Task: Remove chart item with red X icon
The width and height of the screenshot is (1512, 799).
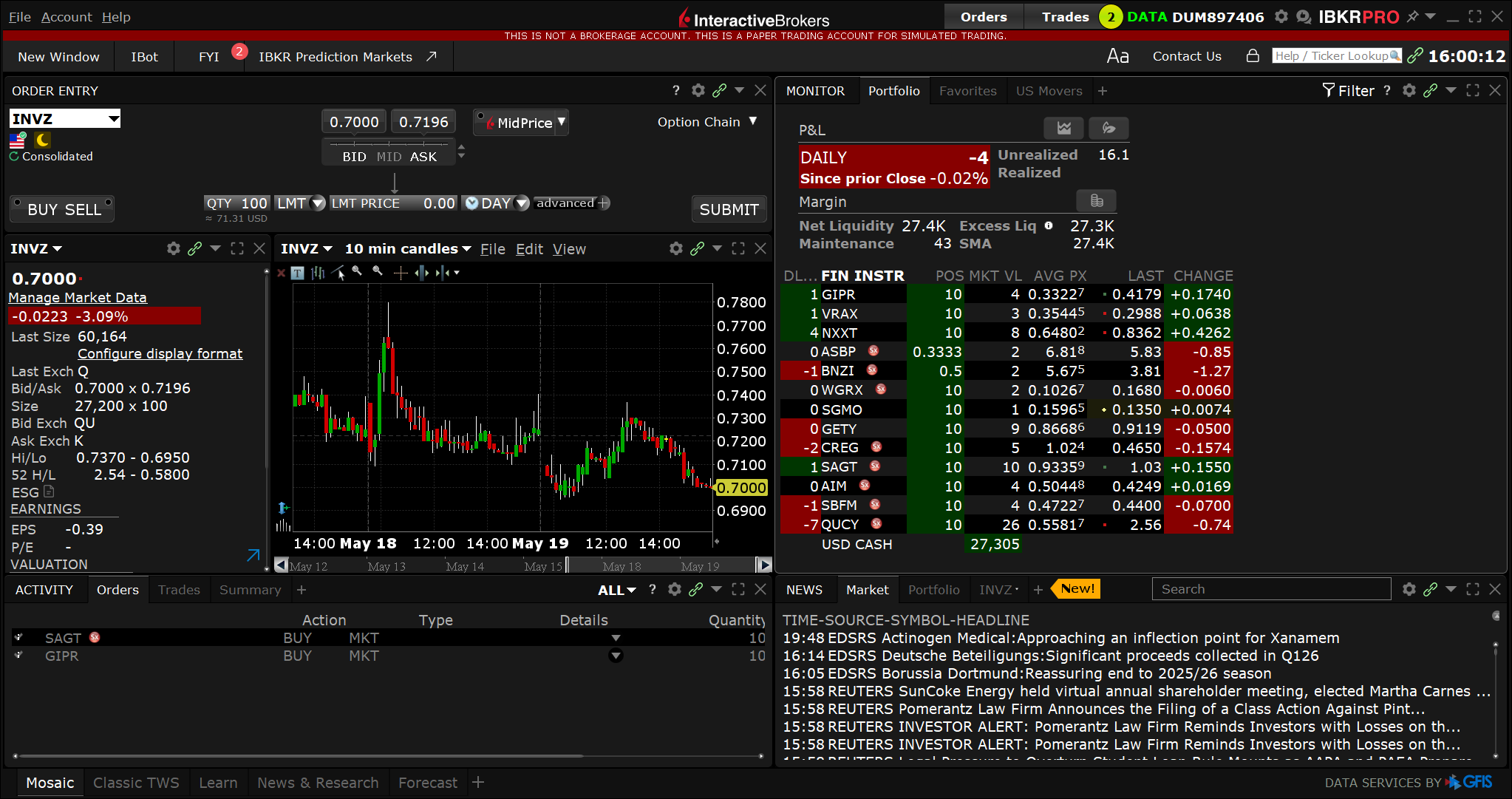Action: tap(281, 273)
